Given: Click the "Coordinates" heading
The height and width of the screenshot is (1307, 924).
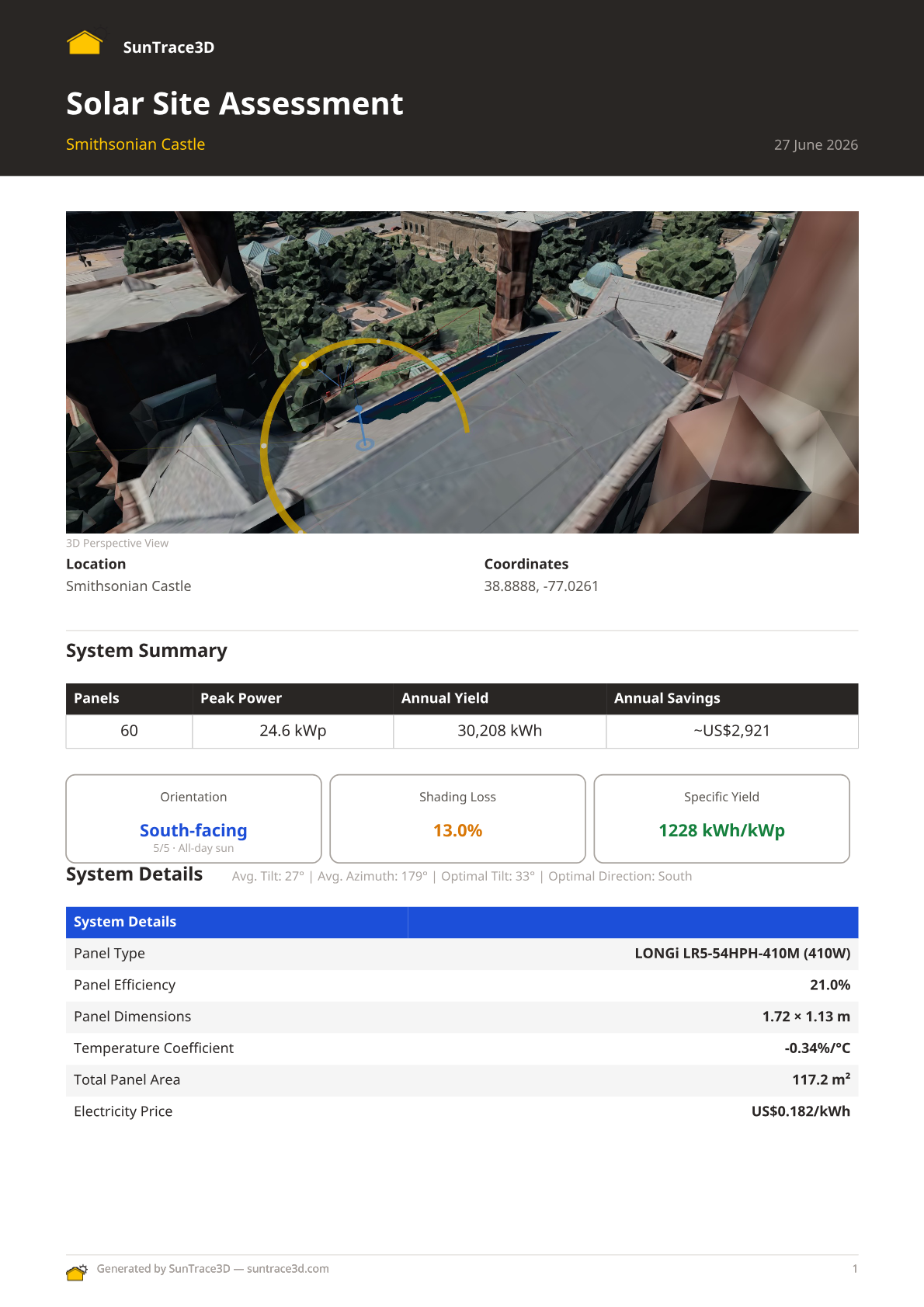Looking at the screenshot, I should click(526, 564).
